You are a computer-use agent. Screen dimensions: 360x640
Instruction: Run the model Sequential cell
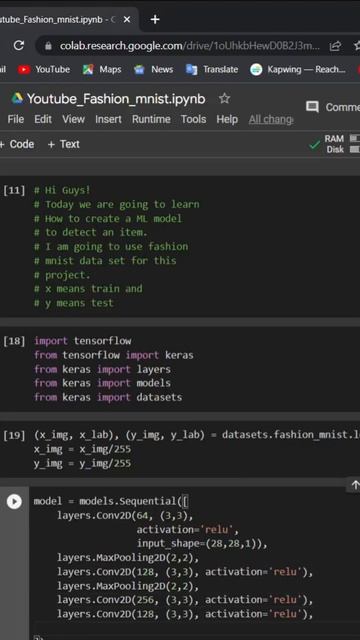point(14,501)
